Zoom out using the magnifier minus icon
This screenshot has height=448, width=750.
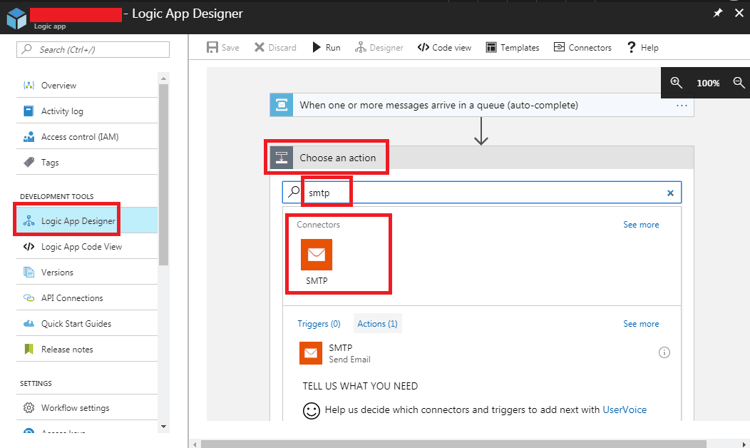739,83
